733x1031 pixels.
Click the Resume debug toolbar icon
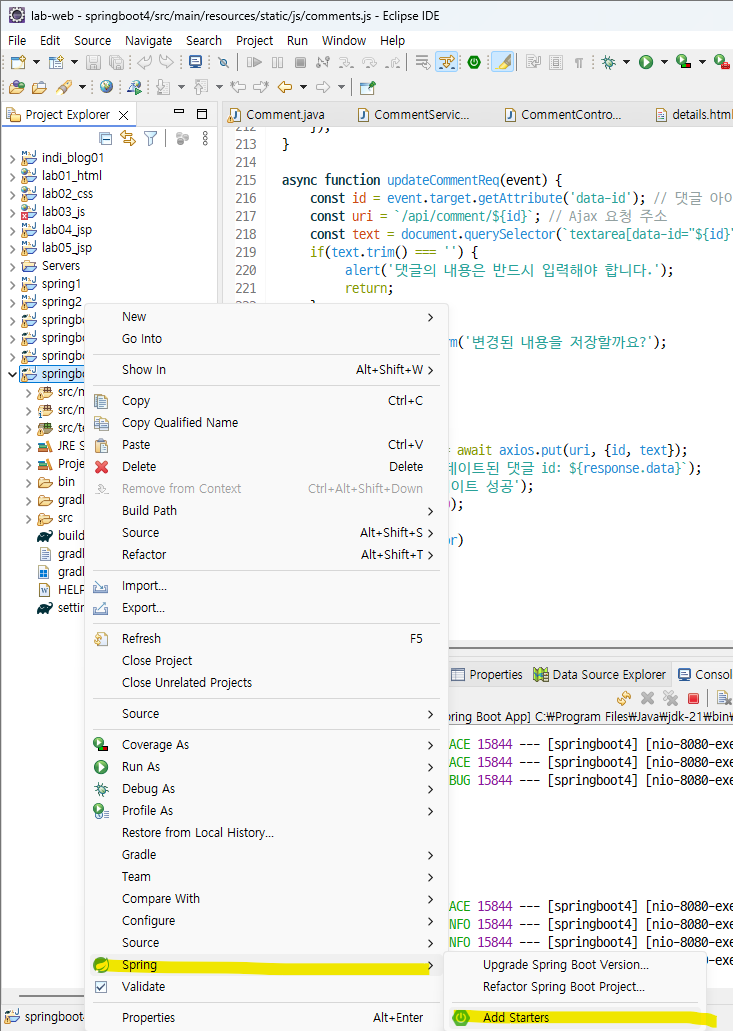pyautogui.click(x=254, y=62)
